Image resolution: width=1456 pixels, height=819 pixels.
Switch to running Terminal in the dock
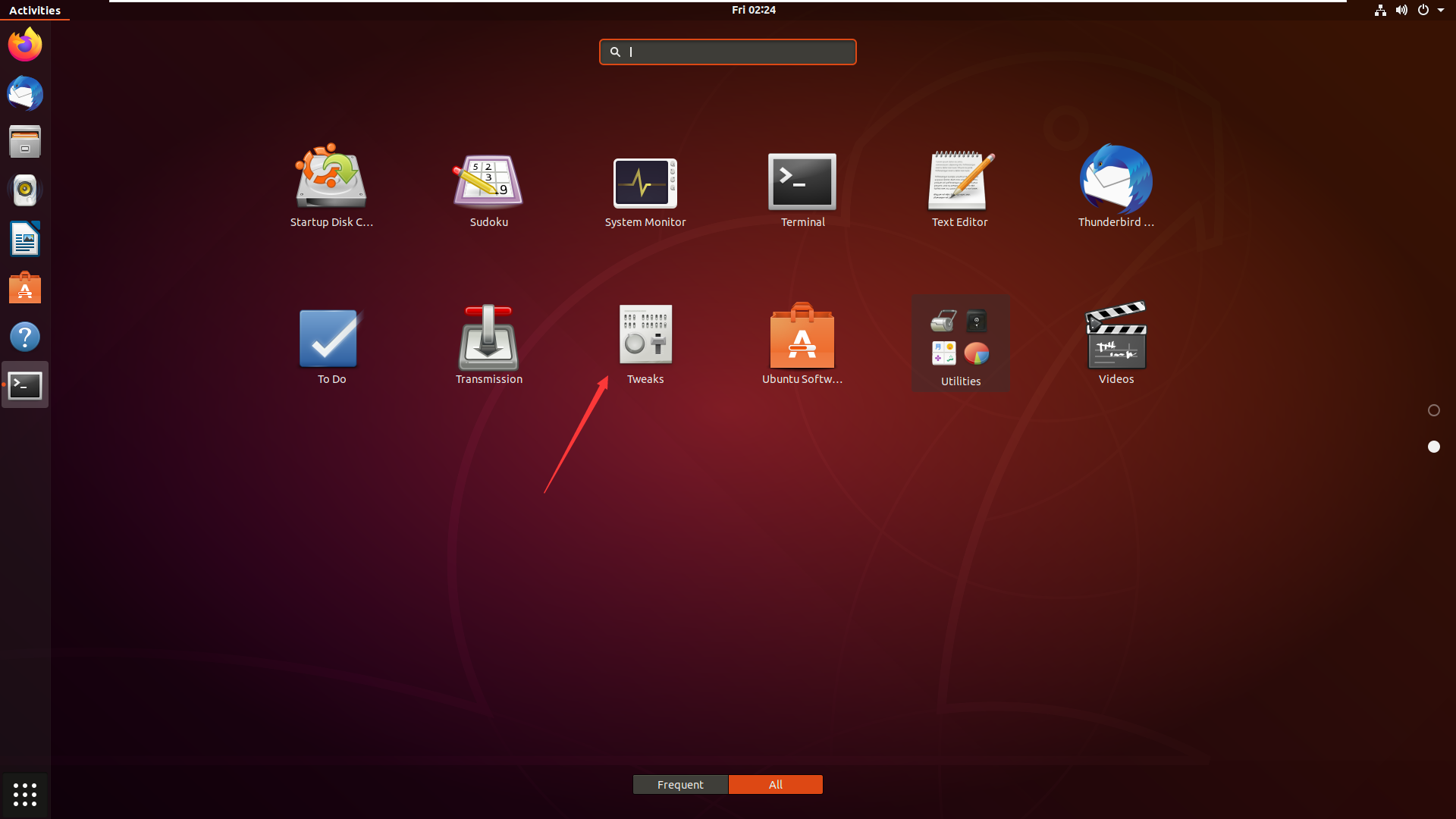pos(25,385)
